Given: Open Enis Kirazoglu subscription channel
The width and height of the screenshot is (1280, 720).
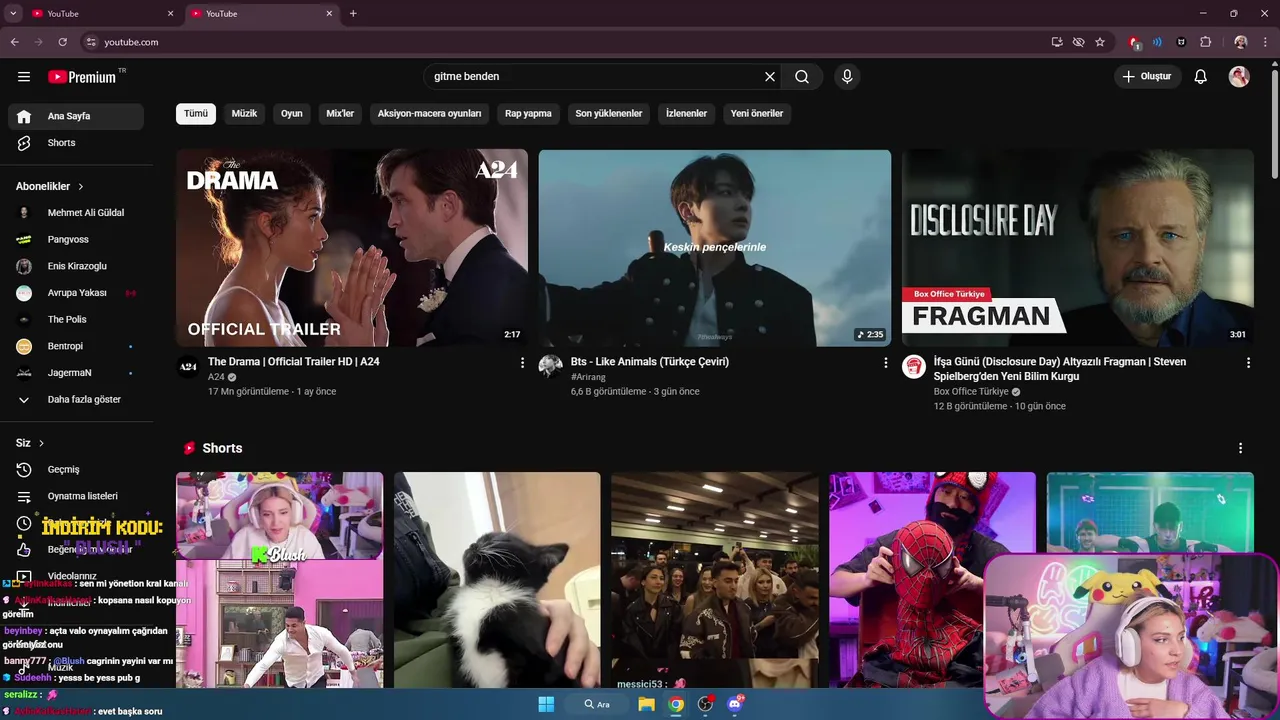Looking at the screenshot, I should pyautogui.click(x=76, y=266).
